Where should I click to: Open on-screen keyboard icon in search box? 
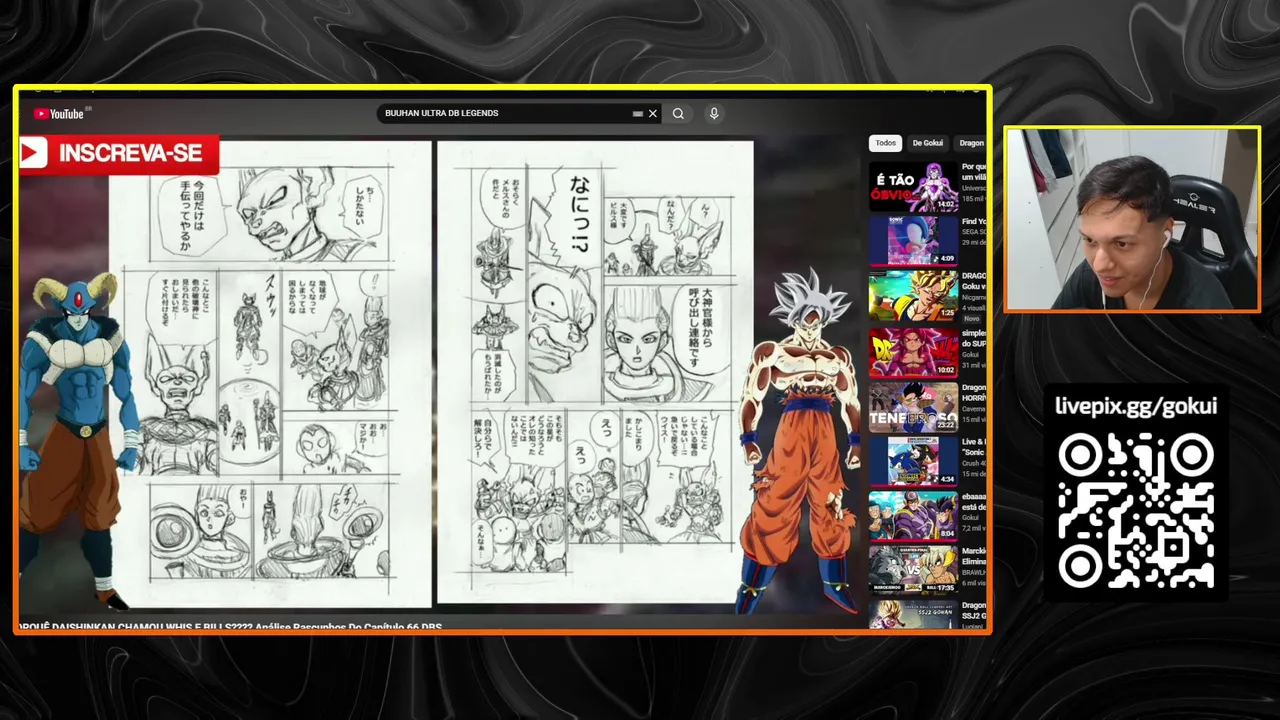638,114
